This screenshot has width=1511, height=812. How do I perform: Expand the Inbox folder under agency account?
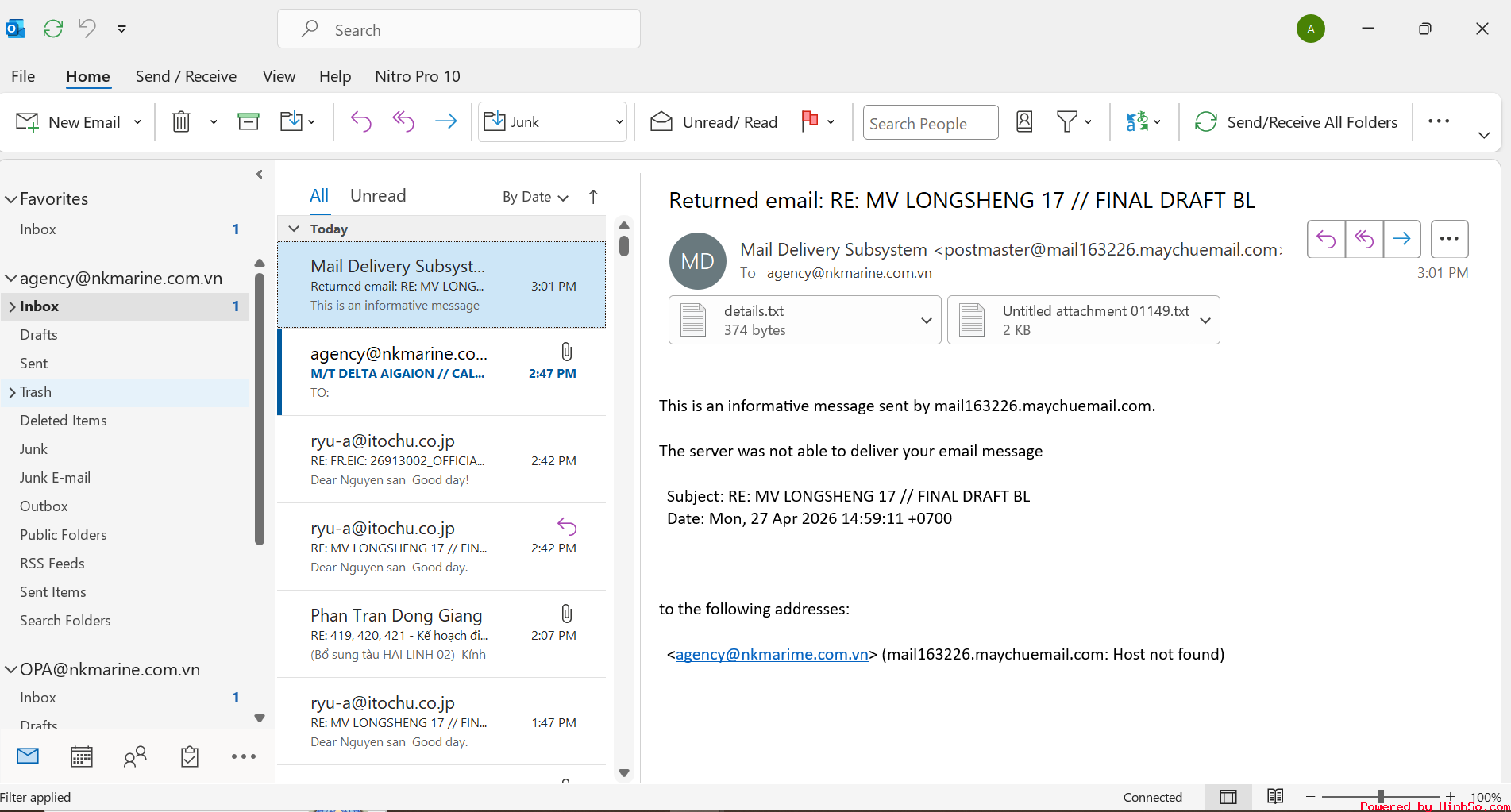12,306
